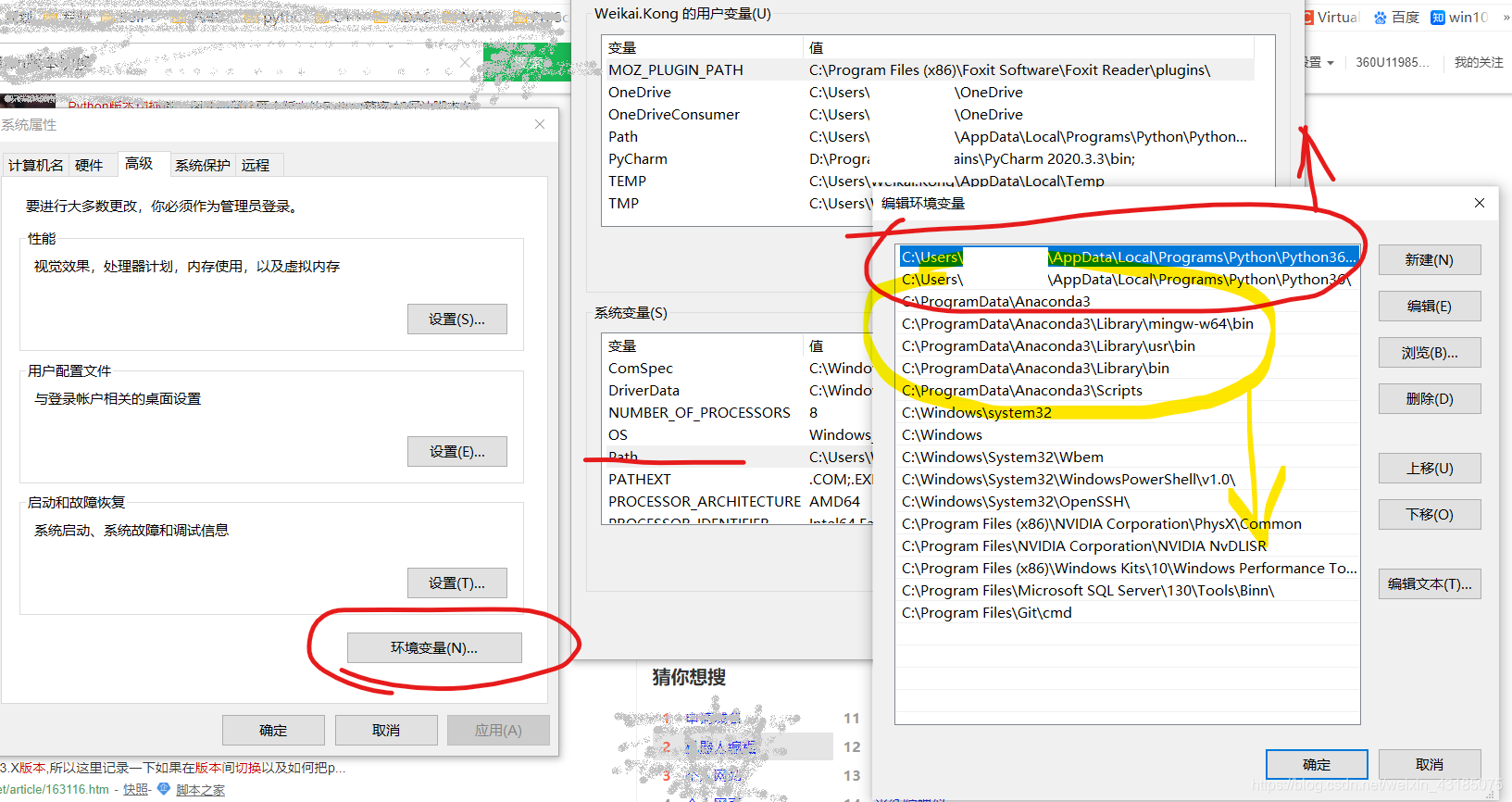Select the highlighted Python36 path entry
1512x802 pixels.
click(1128, 257)
